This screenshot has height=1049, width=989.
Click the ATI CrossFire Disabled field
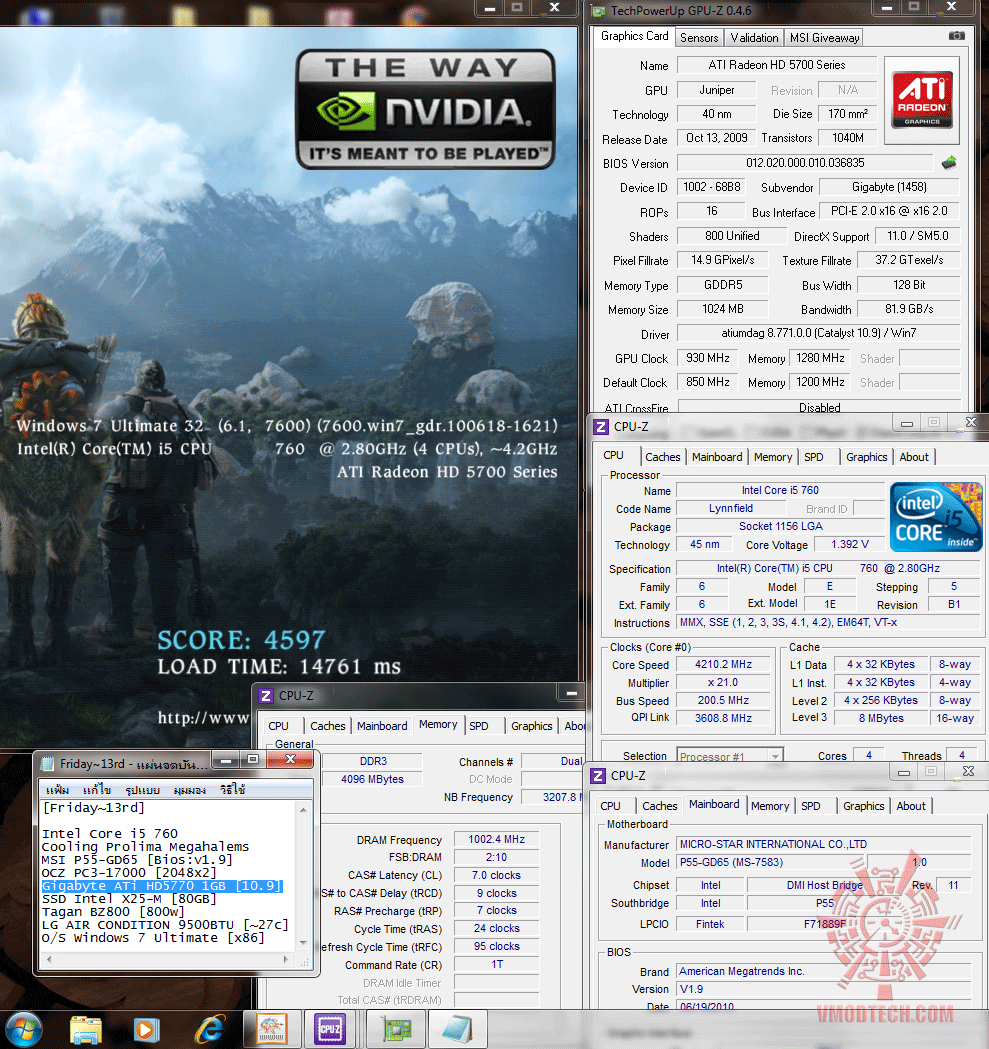point(819,407)
